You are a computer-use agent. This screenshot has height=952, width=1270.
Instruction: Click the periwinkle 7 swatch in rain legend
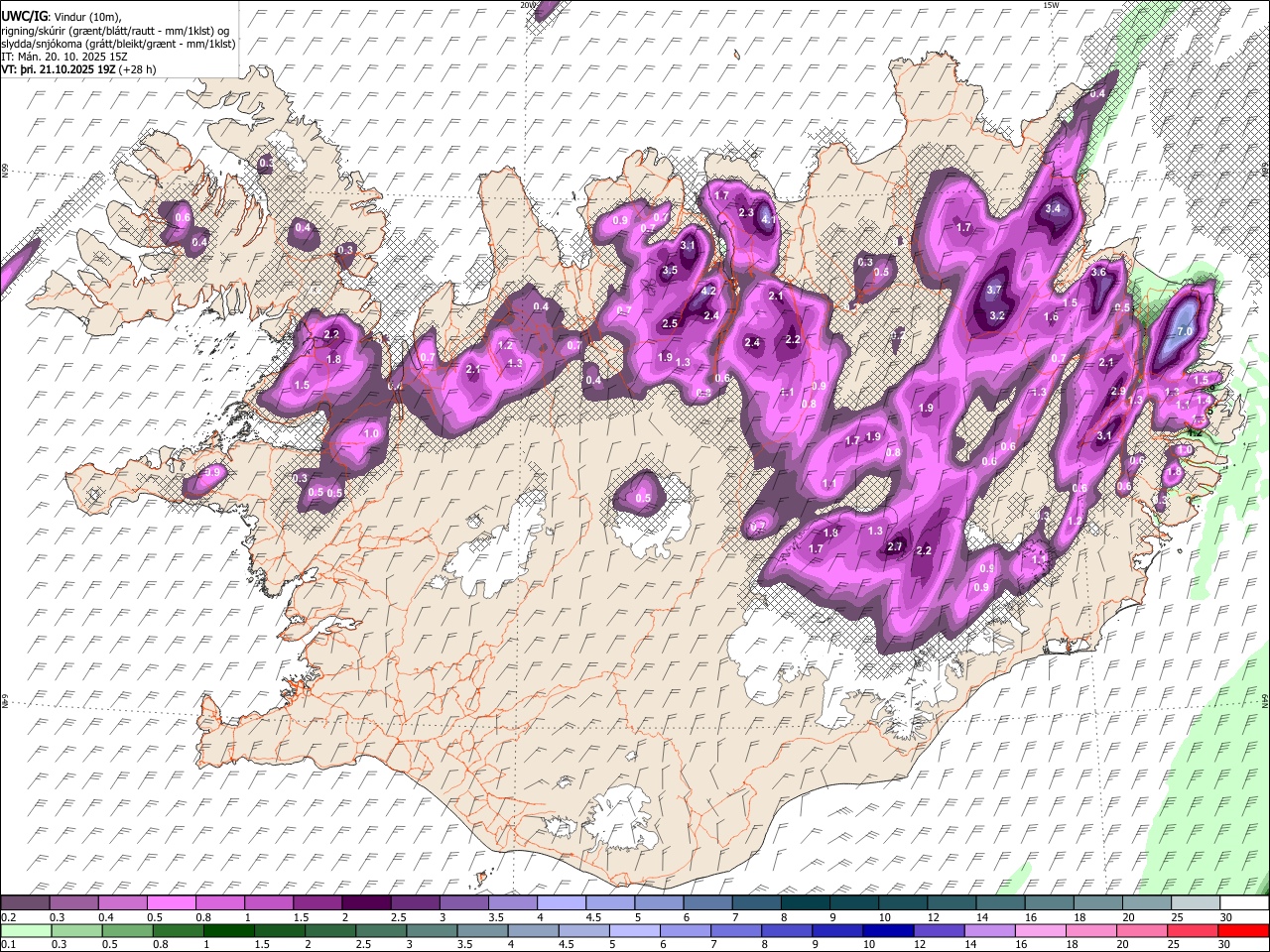[736, 930]
